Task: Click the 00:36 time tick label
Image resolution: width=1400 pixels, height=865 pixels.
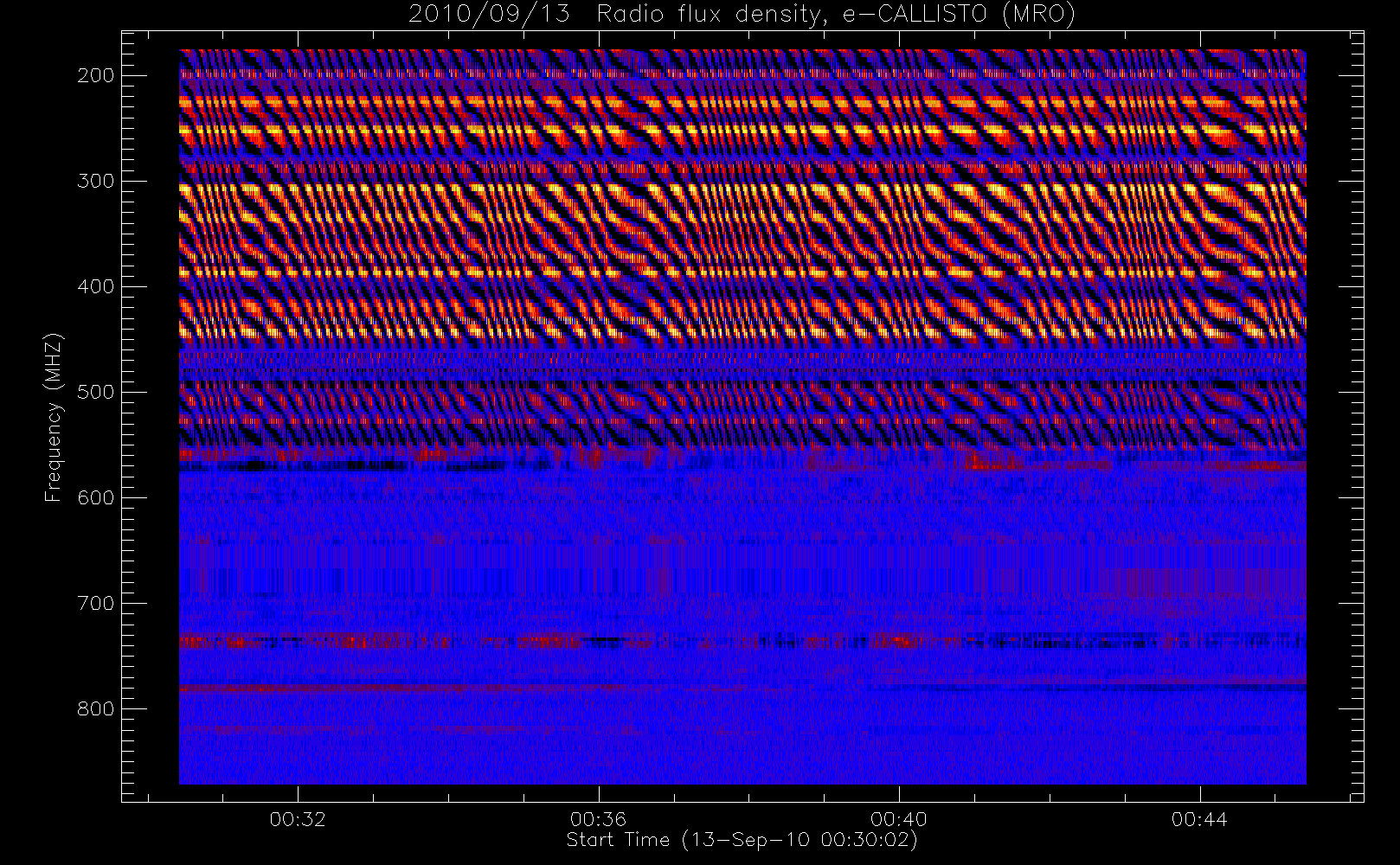Action: click(598, 819)
